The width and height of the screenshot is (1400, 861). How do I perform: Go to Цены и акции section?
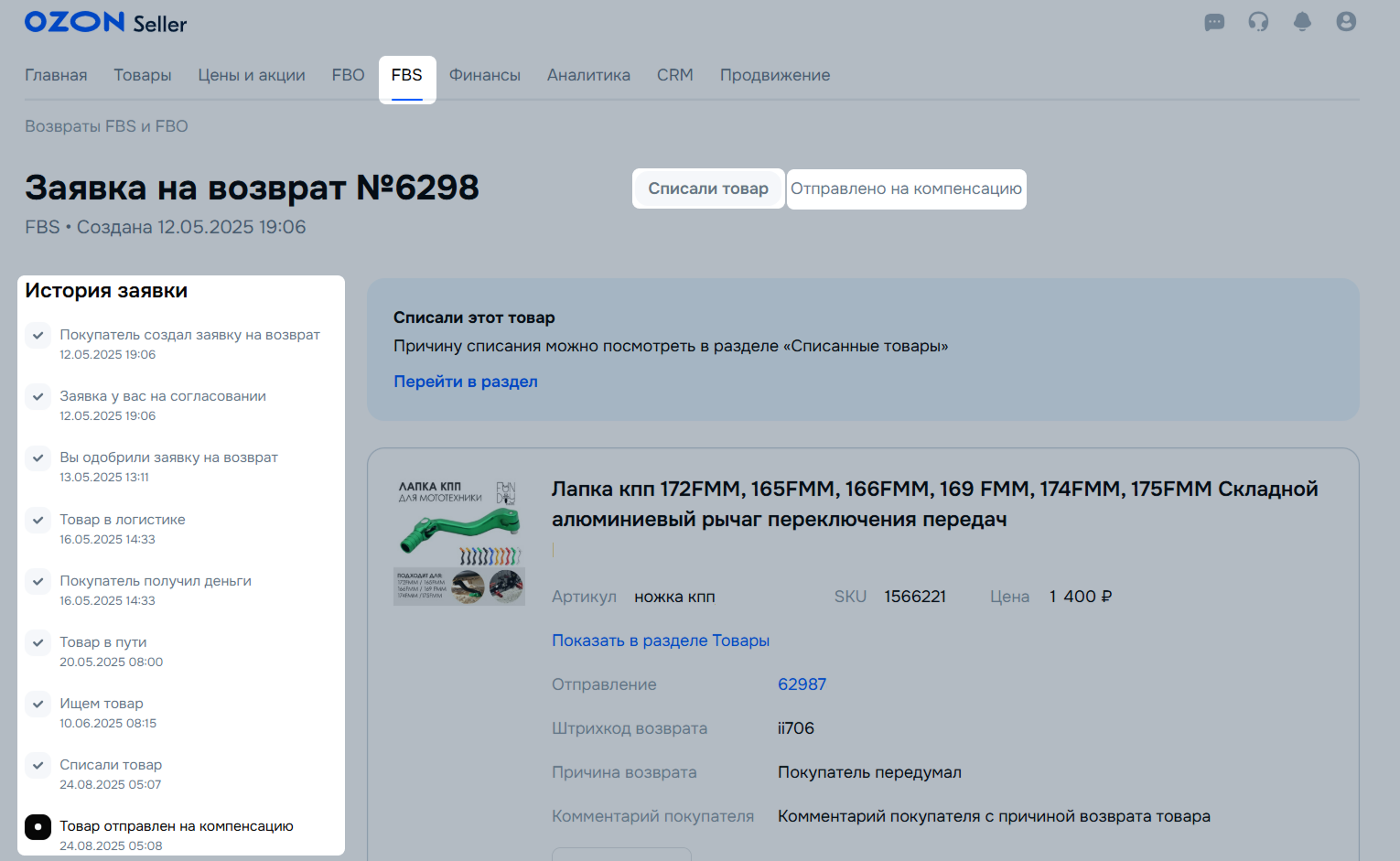point(252,75)
